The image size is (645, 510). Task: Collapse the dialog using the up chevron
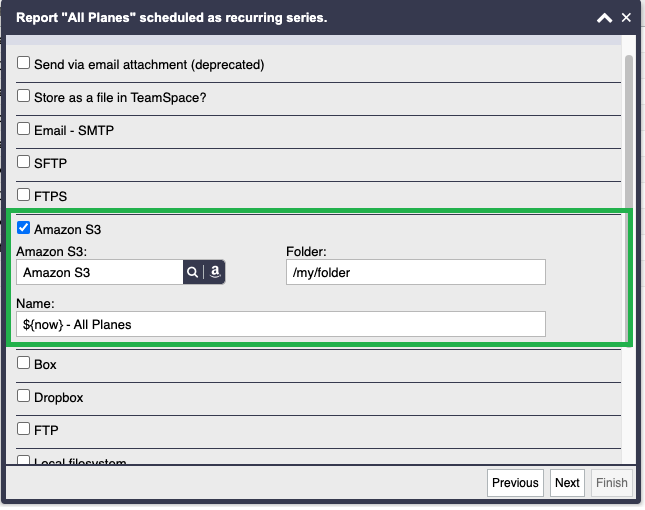pos(604,18)
